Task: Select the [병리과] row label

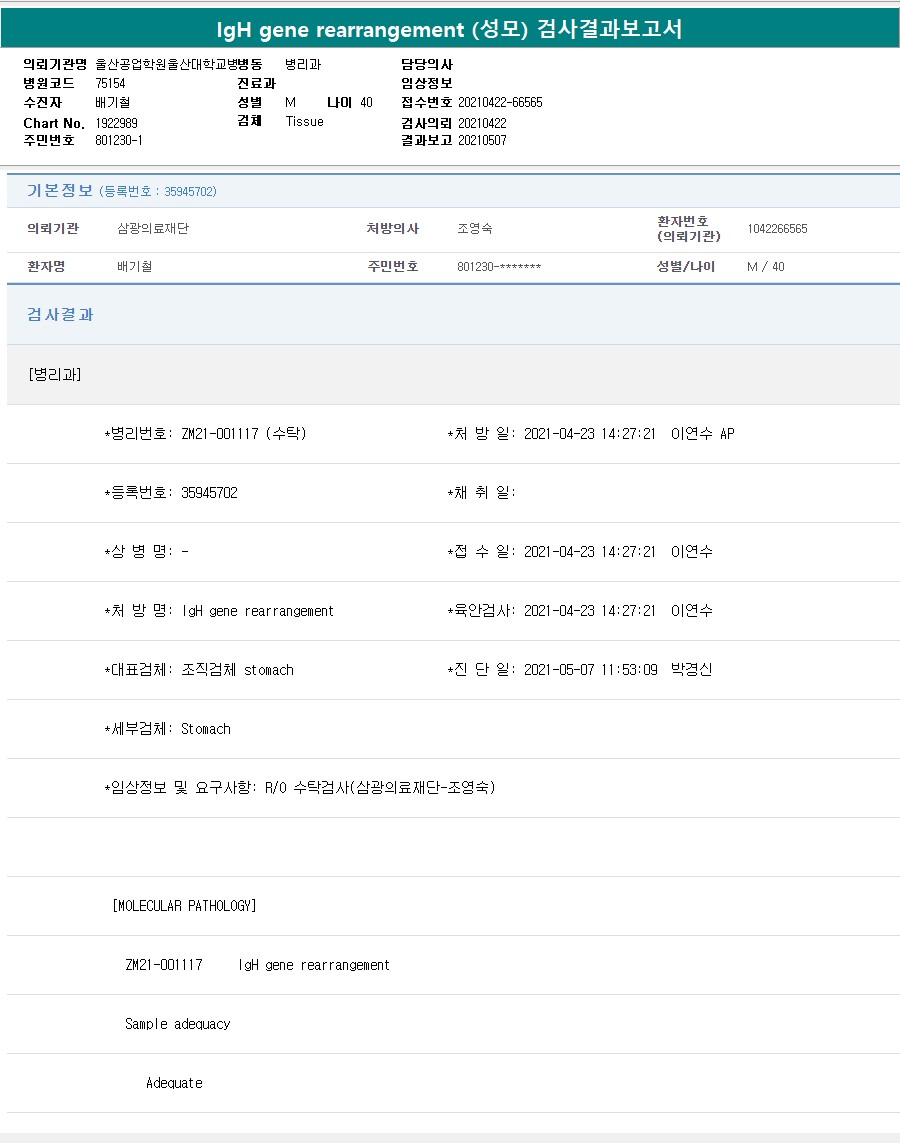Action: pos(55,375)
